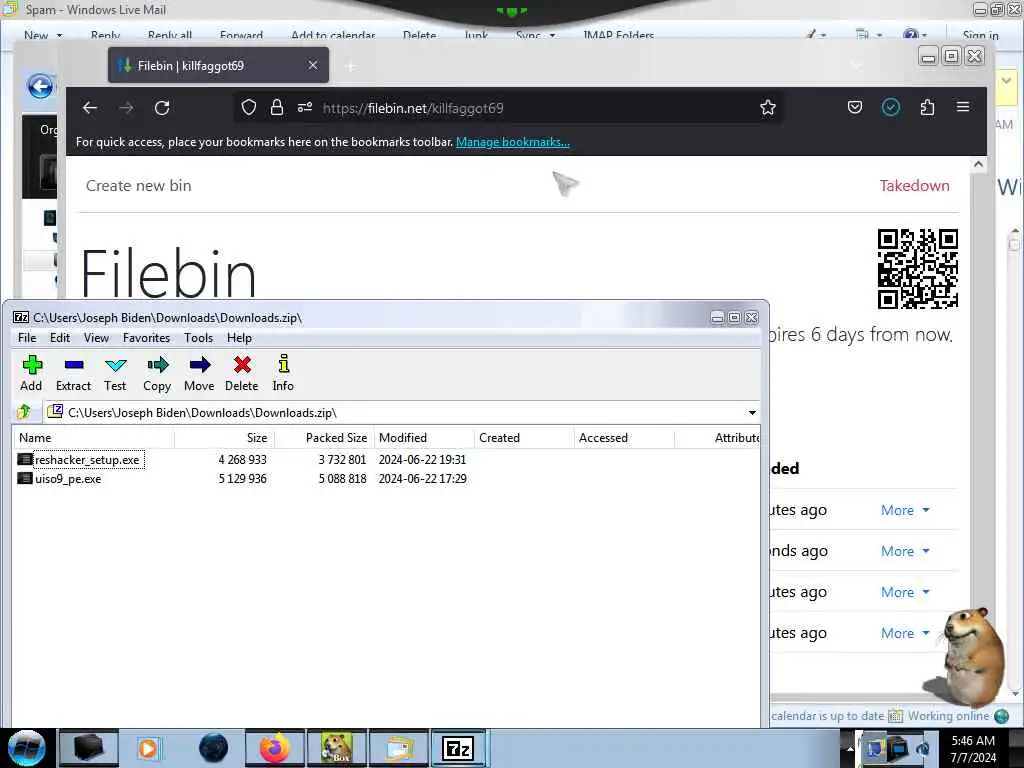The width and height of the screenshot is (1024, 768).
Task: Click the blue back arrow in Live Mail
Action: 40,86
